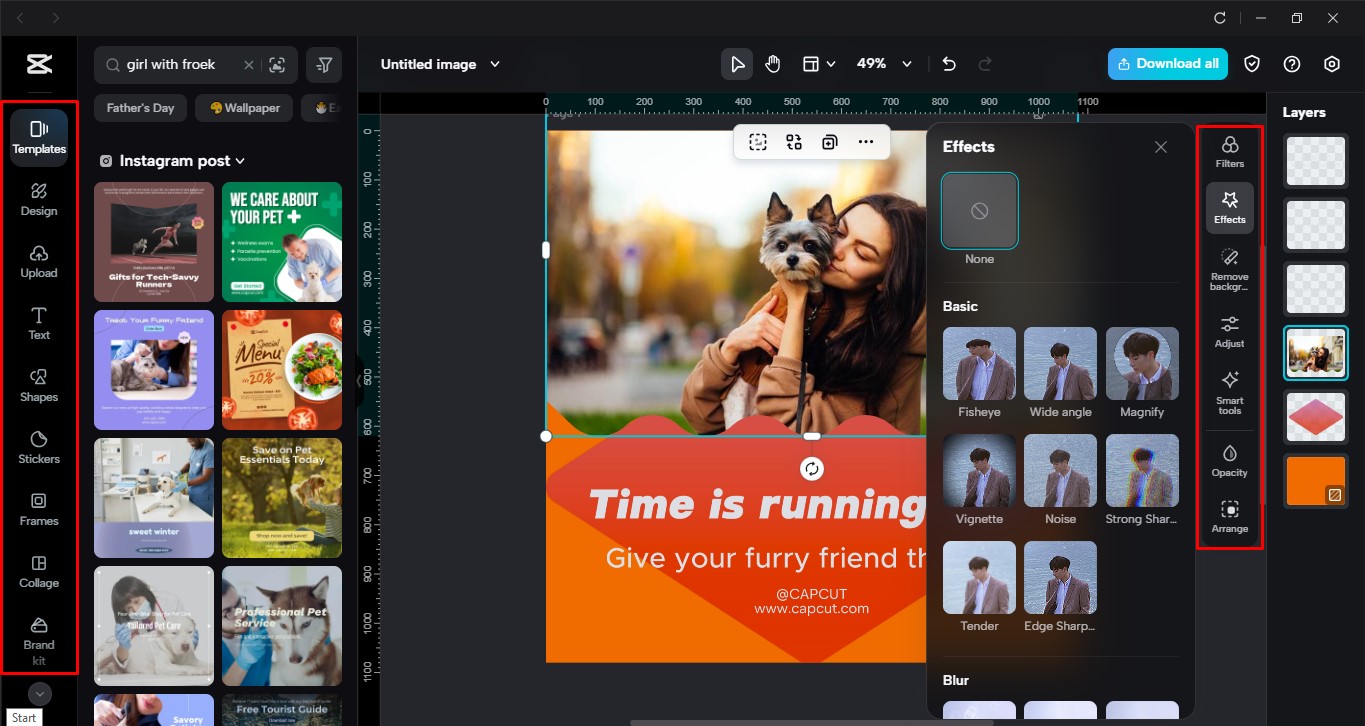The width and height of the screenshot is (1365, 726).
Task: Open the Effects tab in right toolbar
Action: [1230, 208]
